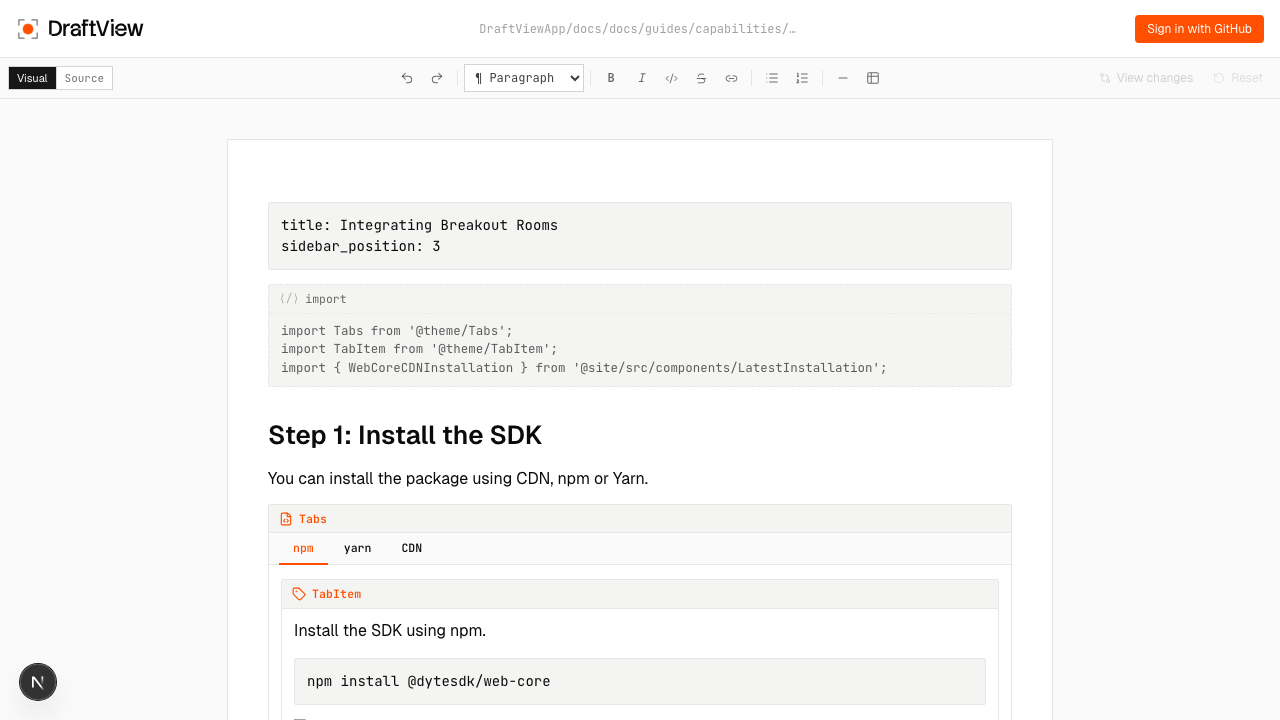Insert a table
The image size is (1280, 720).
[x=873, y=78]
